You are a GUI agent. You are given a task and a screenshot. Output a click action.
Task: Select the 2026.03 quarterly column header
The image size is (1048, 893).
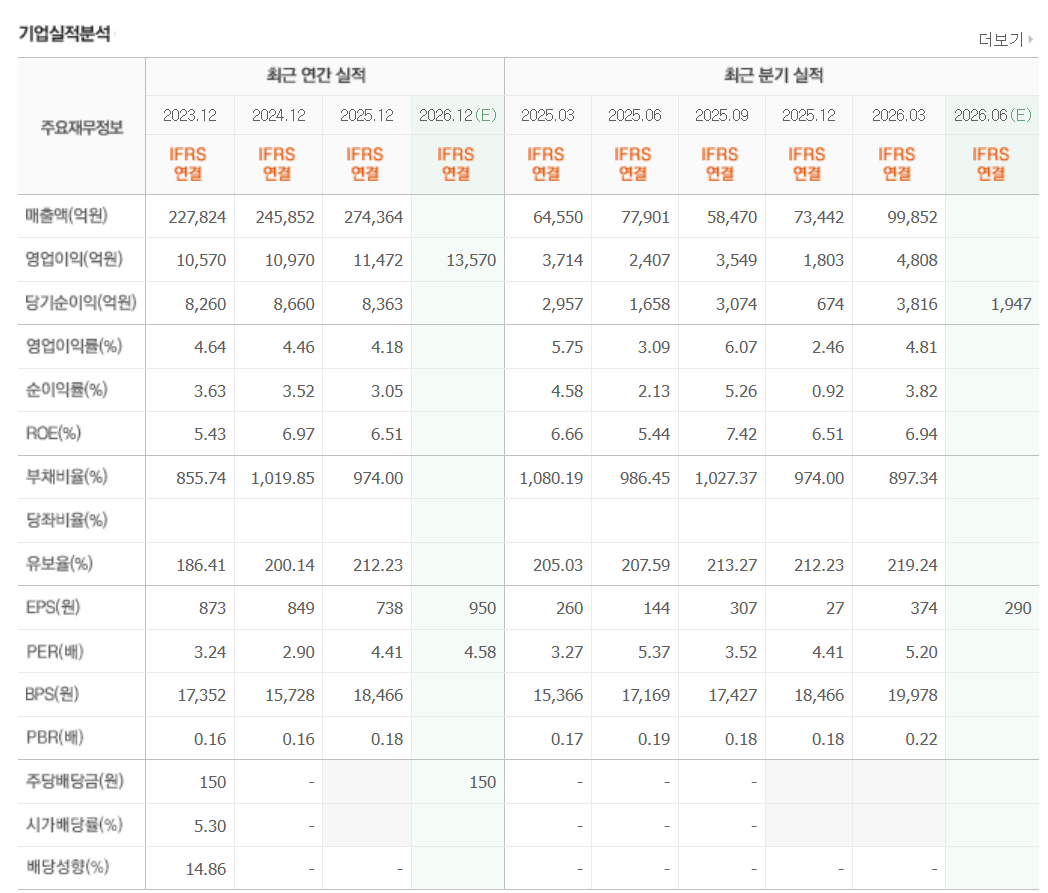pyautogui.click(x=898, y=116)
